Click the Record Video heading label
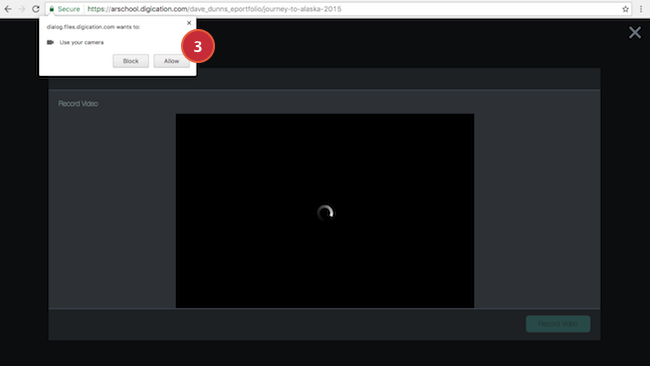Viewport: 650px width, 366px height. click(x=78, y=104)
